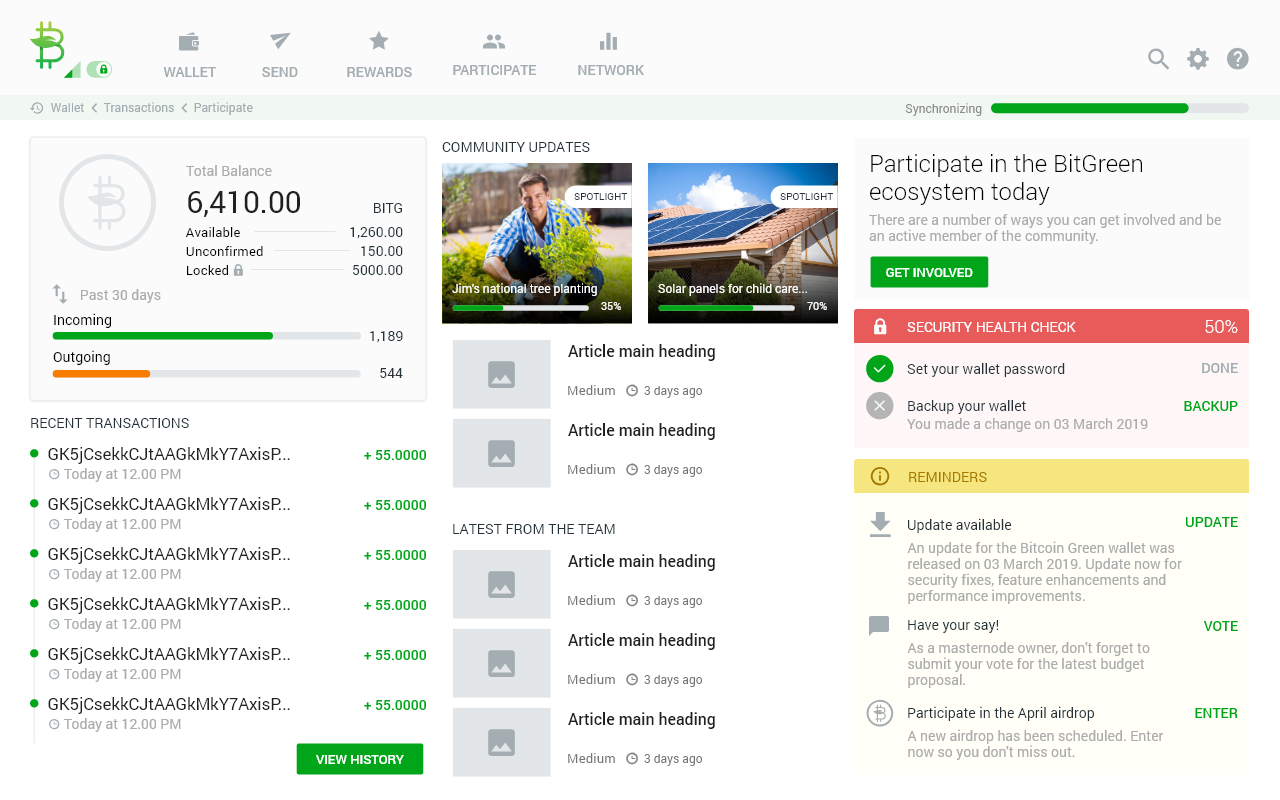Navigate to Wallet in the breadcrumb
Image resolution: width=1280 pixels, height=800 pixels.
pos(67,108)
